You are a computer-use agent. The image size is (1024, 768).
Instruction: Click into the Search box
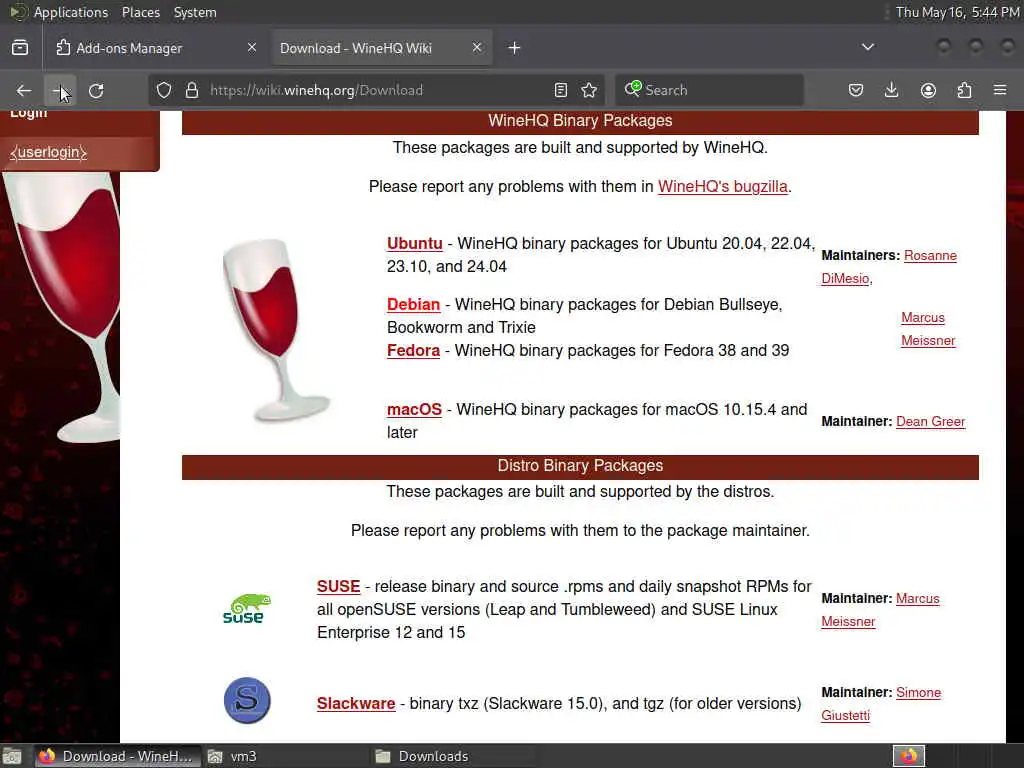point(709,90)
